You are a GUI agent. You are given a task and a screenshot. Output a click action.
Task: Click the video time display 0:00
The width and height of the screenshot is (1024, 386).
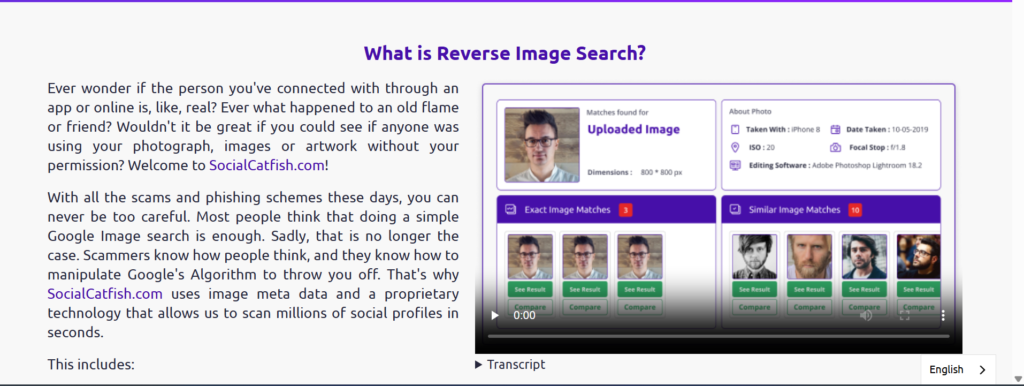tap(524, 315)
